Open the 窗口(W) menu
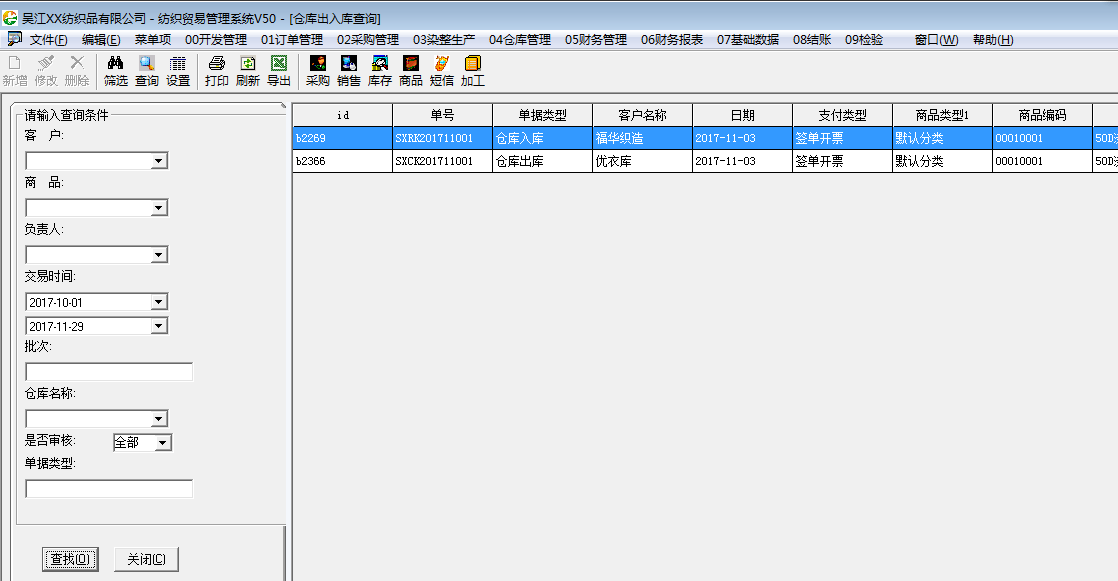The width and height of the screenshot is (1118, 581). tap(936, 40)
